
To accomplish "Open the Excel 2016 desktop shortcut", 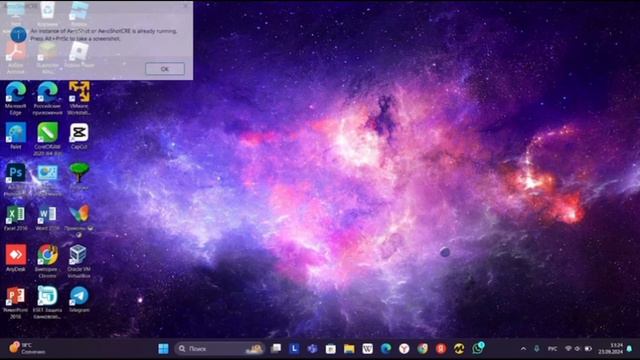I will click(16, 218).
